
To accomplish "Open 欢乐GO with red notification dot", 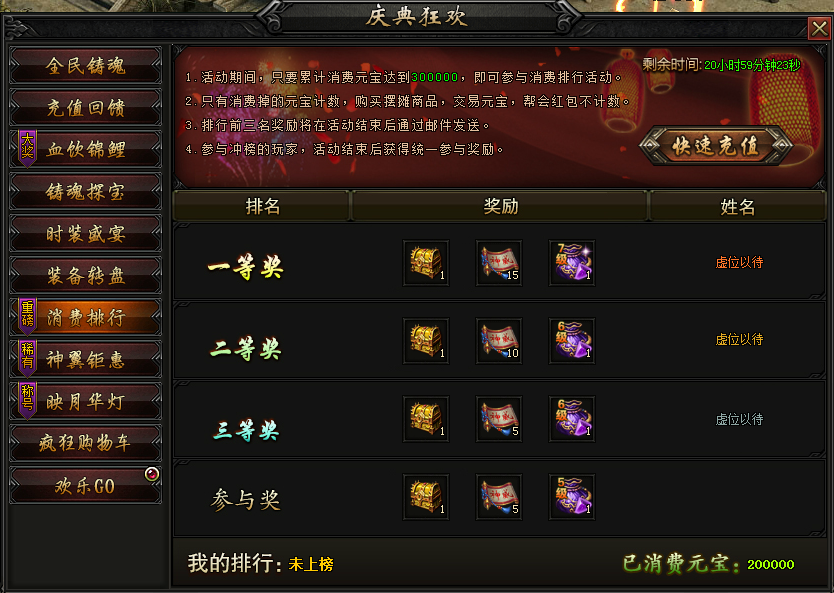I will (x=86, y=486).
